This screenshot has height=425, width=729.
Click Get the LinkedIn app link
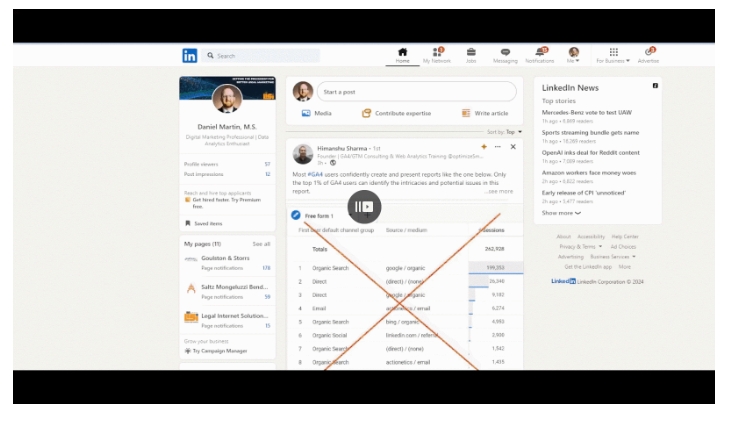(x=588, y=267)
